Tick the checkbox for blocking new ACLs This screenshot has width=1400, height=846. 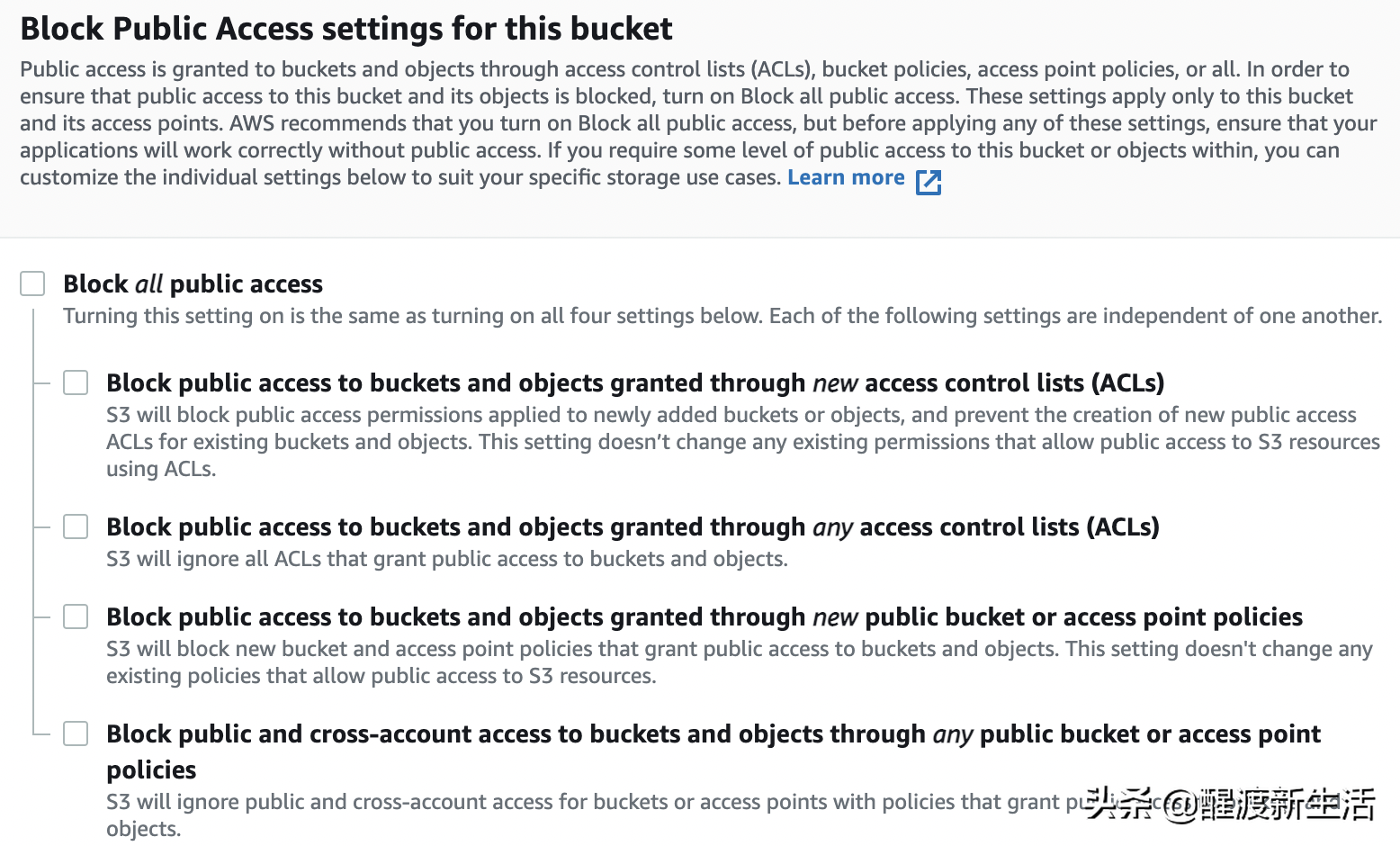[x=76, y=382]
